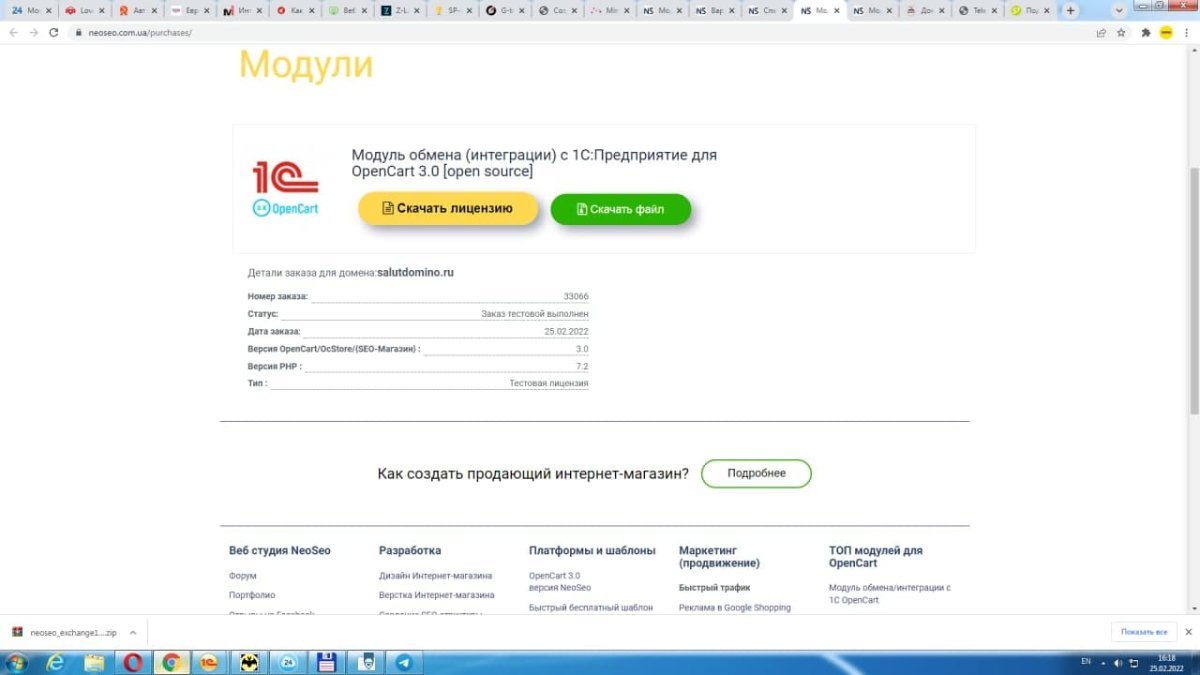This screenshot has height=675, width=1200.
Task: Launch Internet Explorer from the taskbar
Action: [56, 662]
